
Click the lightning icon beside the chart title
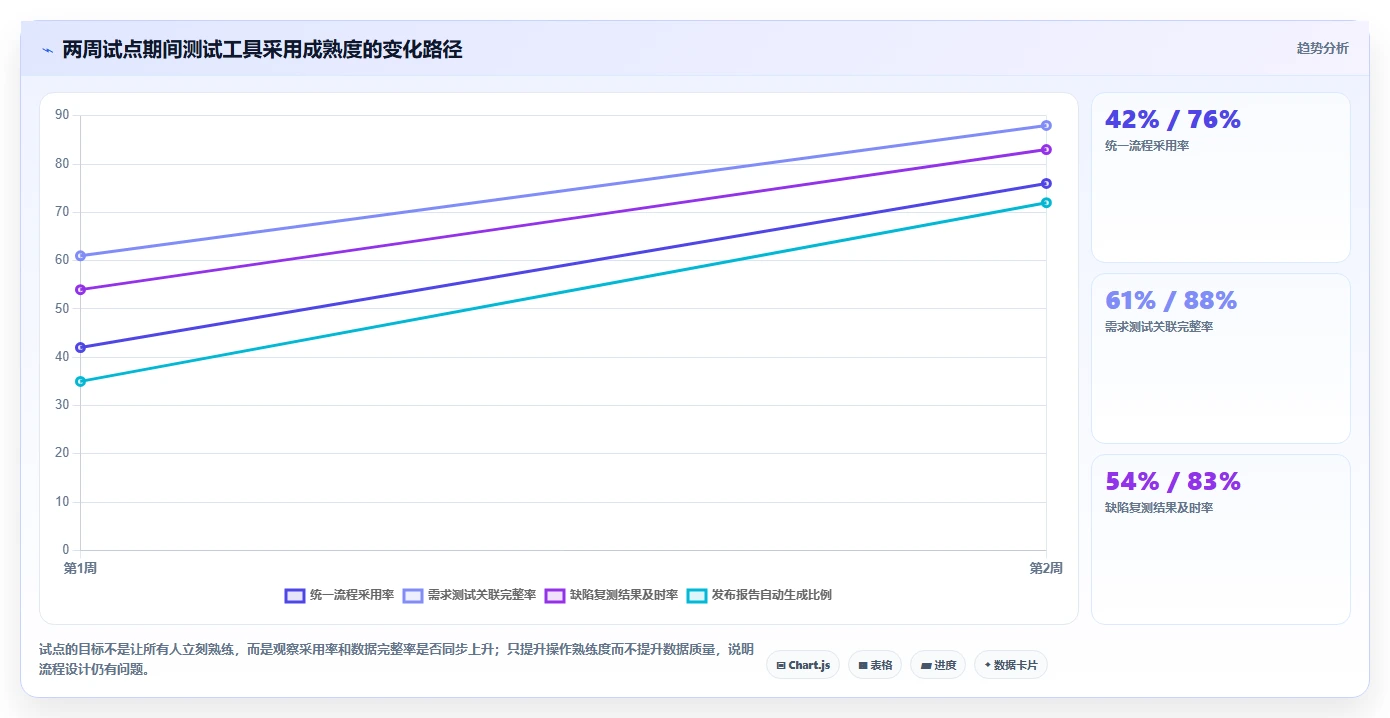point(47,50)
